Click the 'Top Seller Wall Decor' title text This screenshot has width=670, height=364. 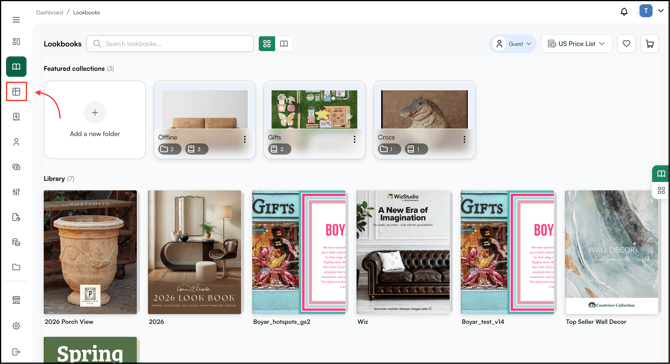pyautogui.click(x=596, y=322)
